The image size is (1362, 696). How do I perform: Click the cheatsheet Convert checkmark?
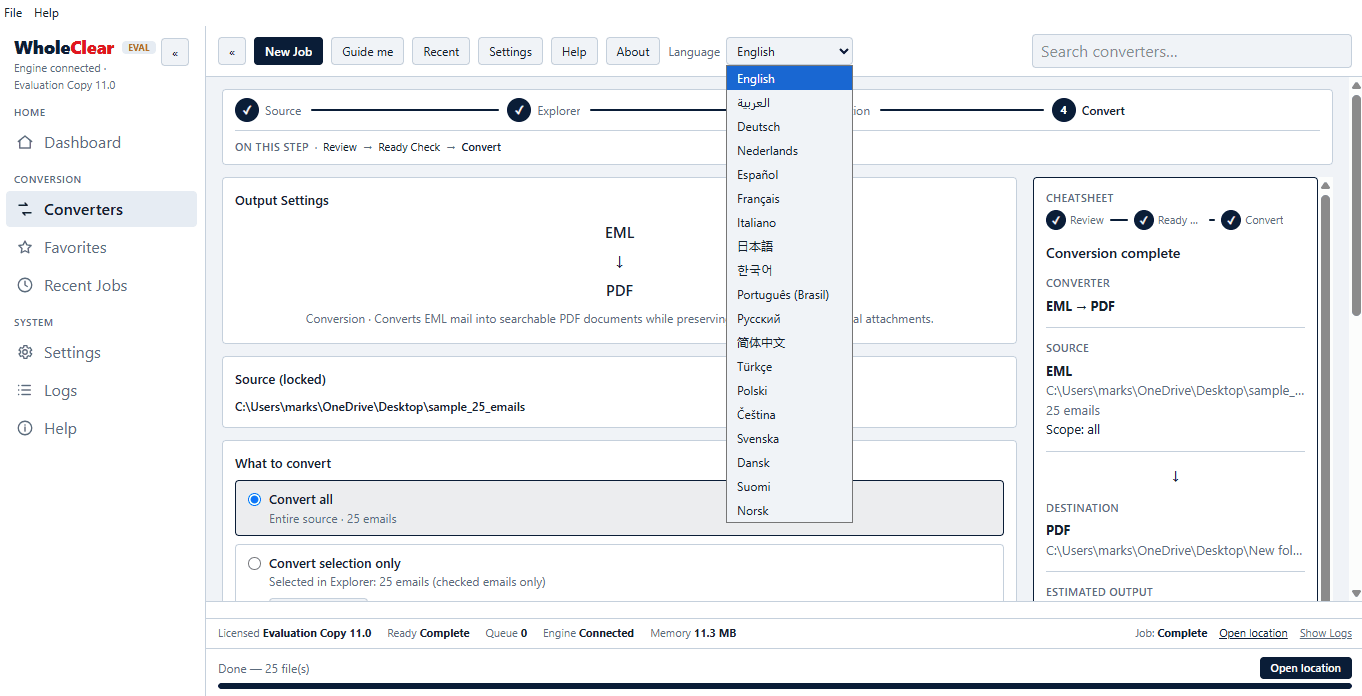[1231, 220]
